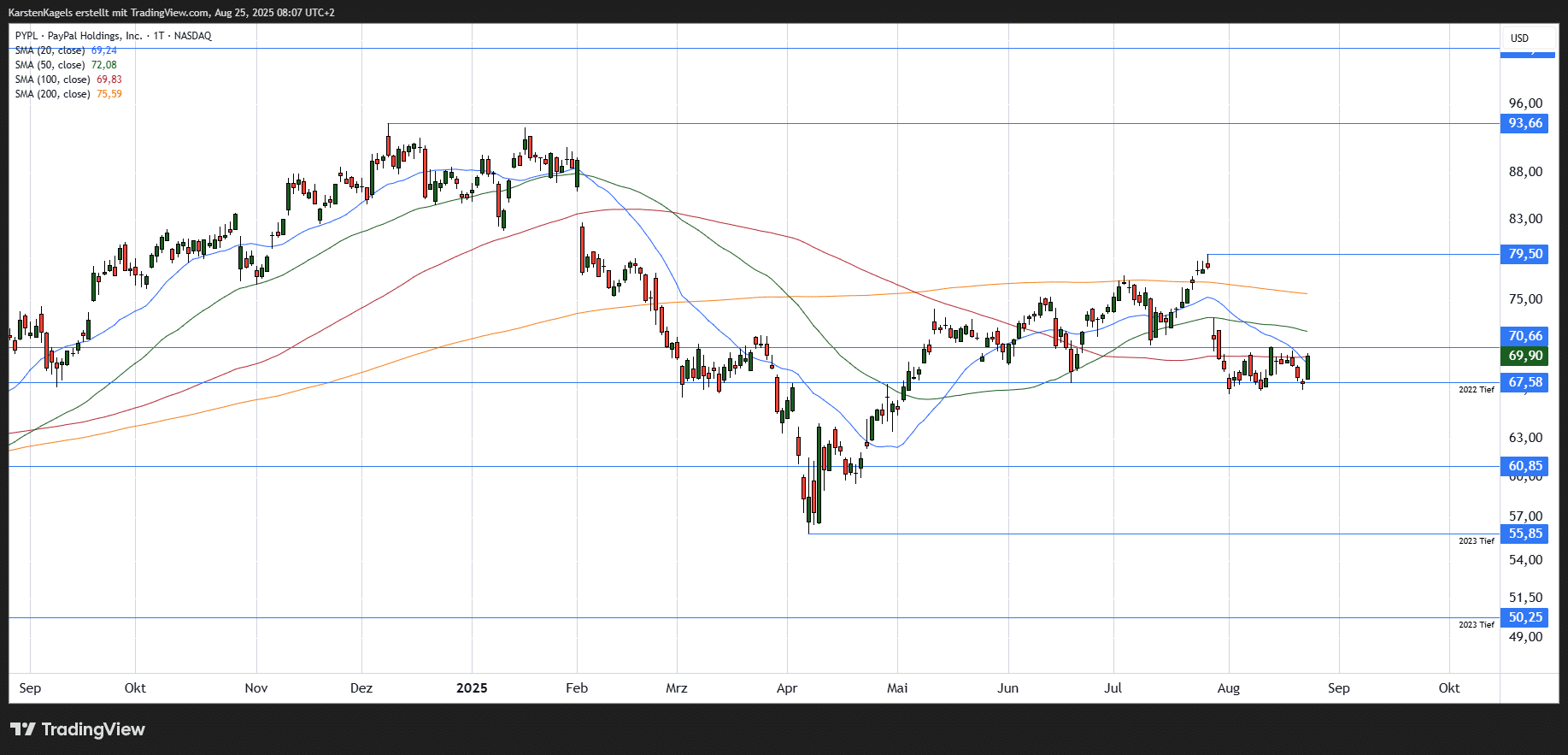Screen dimensions: 1568x755
Task: Click the 79,50 price level label
Action: pos(1524,254)
